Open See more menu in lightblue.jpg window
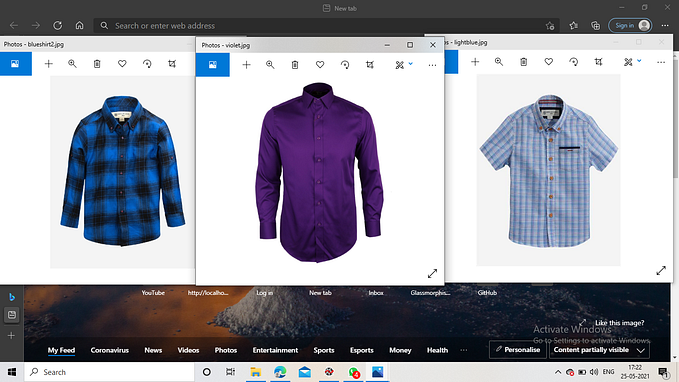Screen dimensions: 679x382 tap(661, 62)
